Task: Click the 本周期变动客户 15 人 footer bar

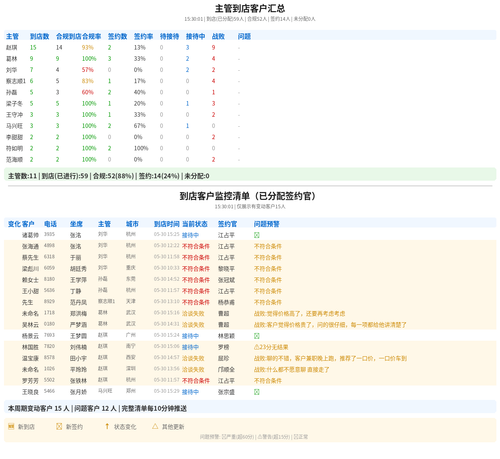Action: pyautogui.click(x=250, y=408)
